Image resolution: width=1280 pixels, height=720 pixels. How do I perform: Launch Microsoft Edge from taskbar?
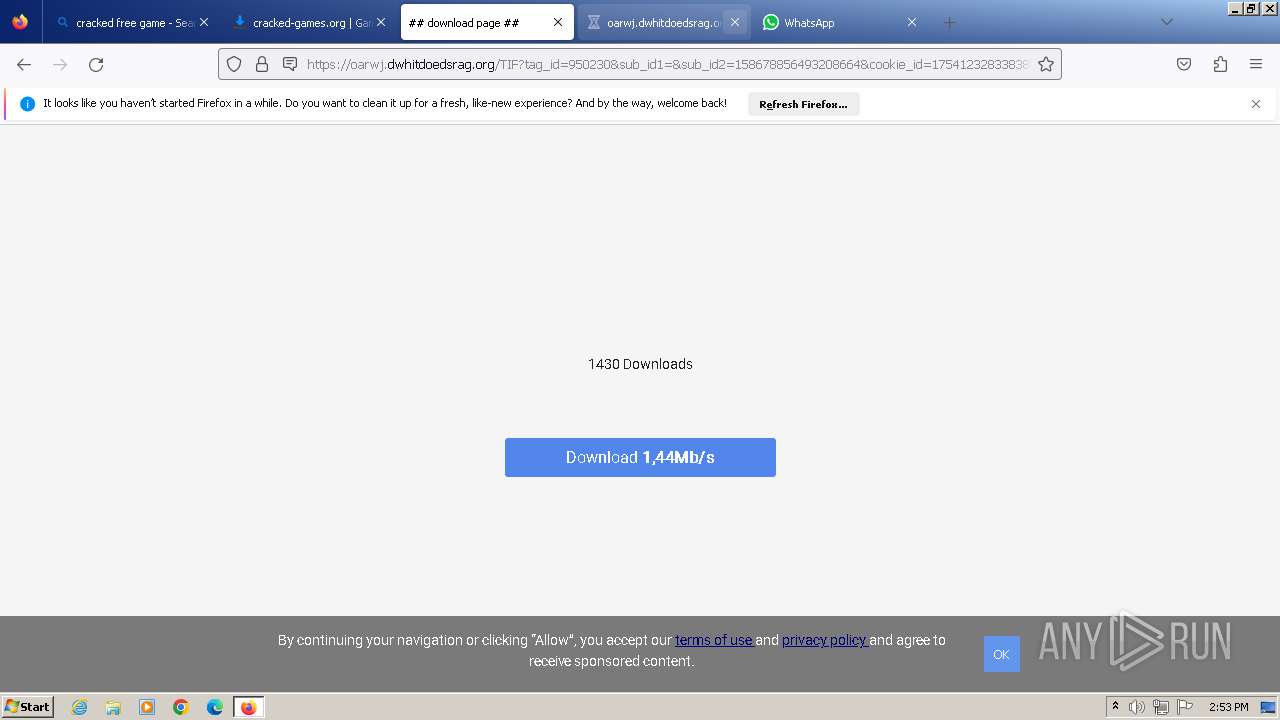(215, 707)
